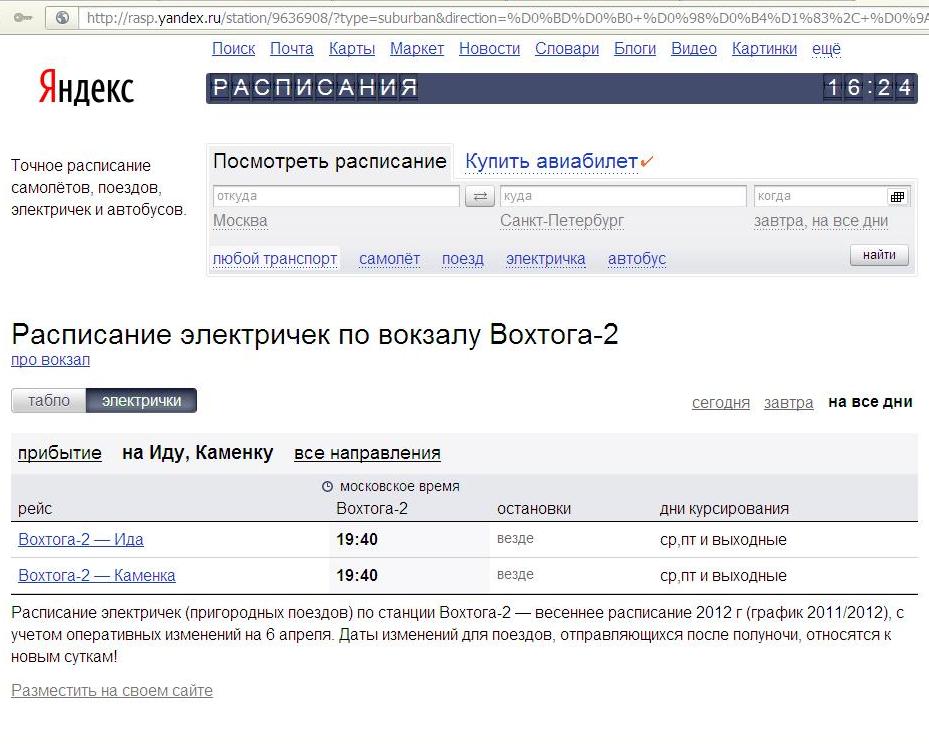This screenshot has height=744, width=929.
Task: Click into the куда destination field
Action: tap(622, 196)
